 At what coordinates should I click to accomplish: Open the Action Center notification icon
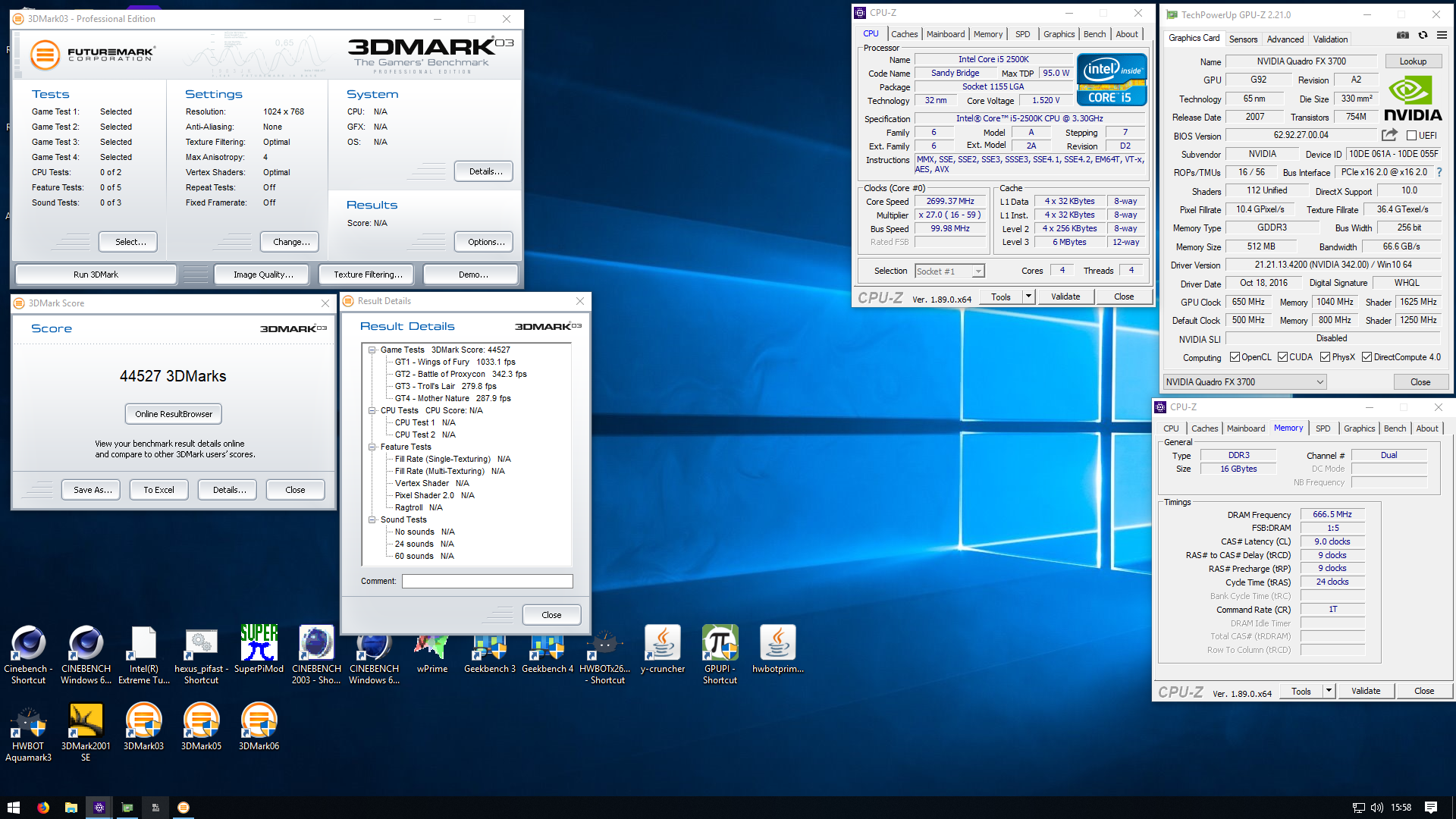(x=1431, y=808)
